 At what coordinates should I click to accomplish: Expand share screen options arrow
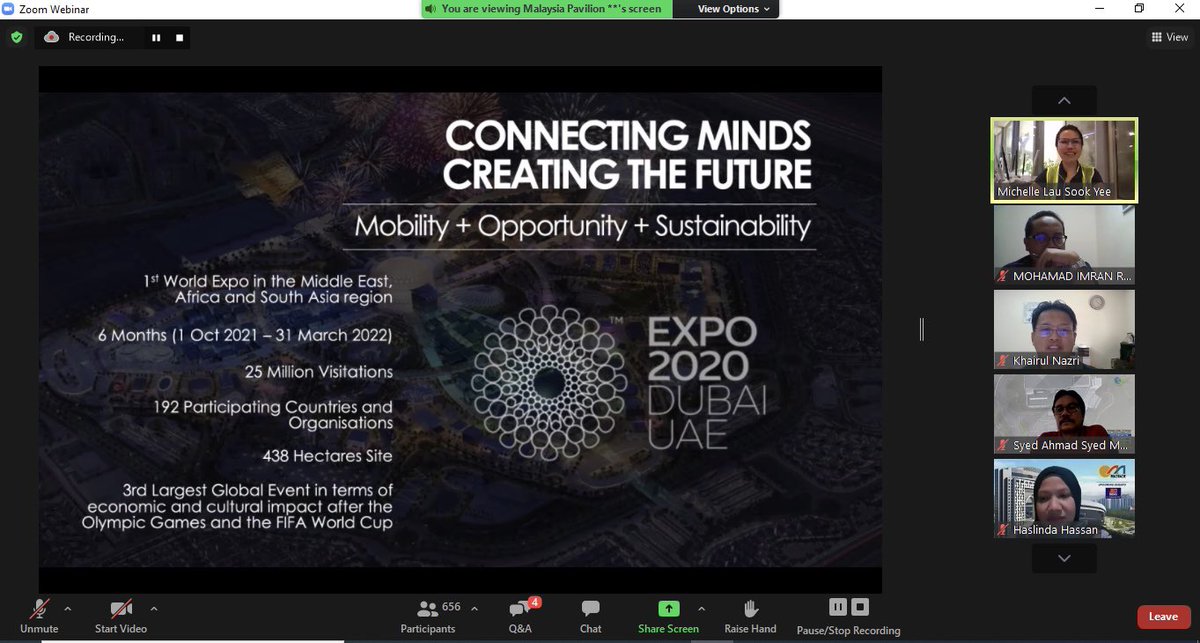[701, 608]
